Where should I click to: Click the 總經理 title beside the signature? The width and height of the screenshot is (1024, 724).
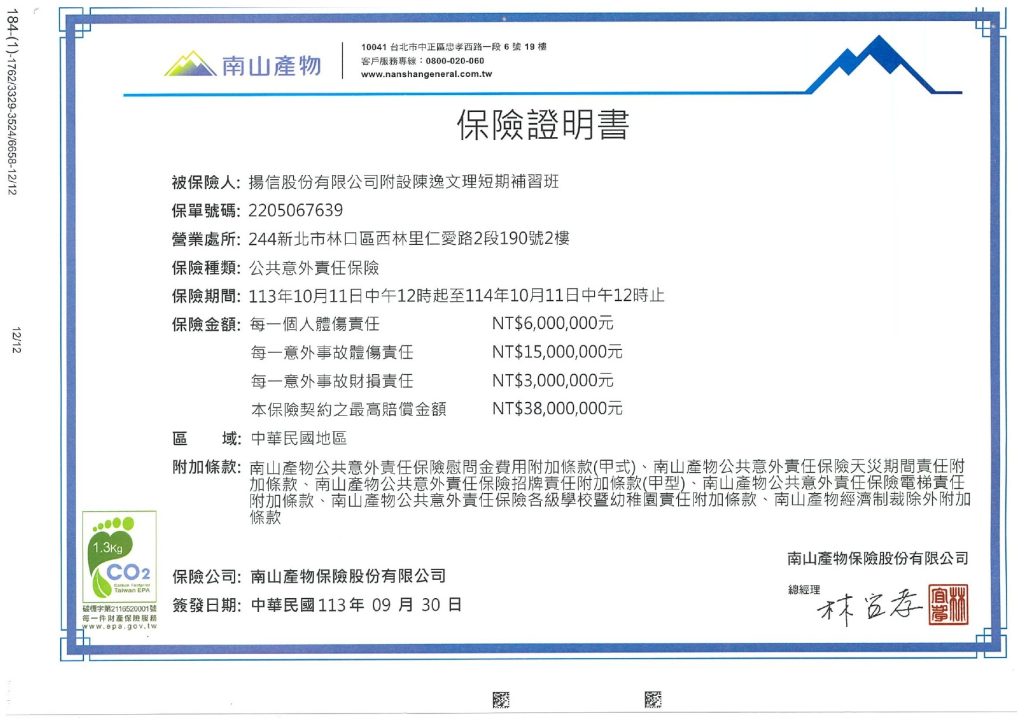(804, 590)
